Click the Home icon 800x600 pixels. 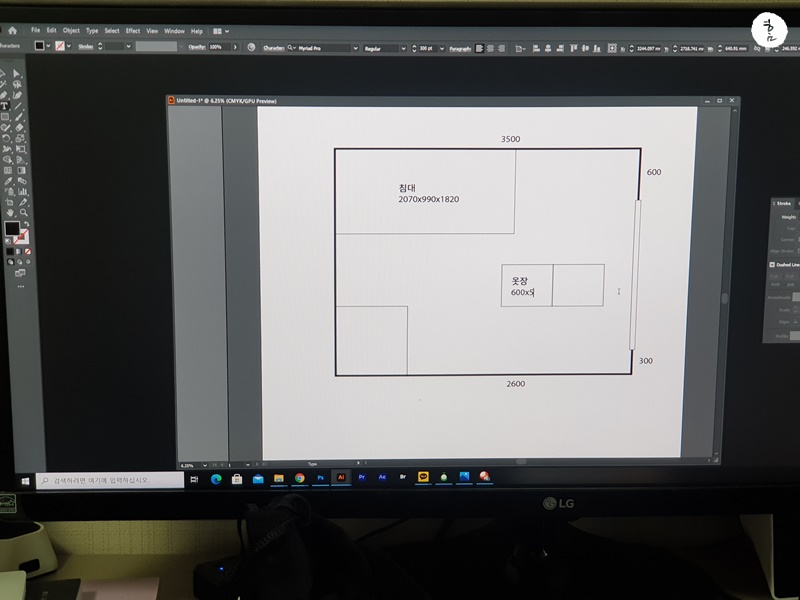pos(12,31)
